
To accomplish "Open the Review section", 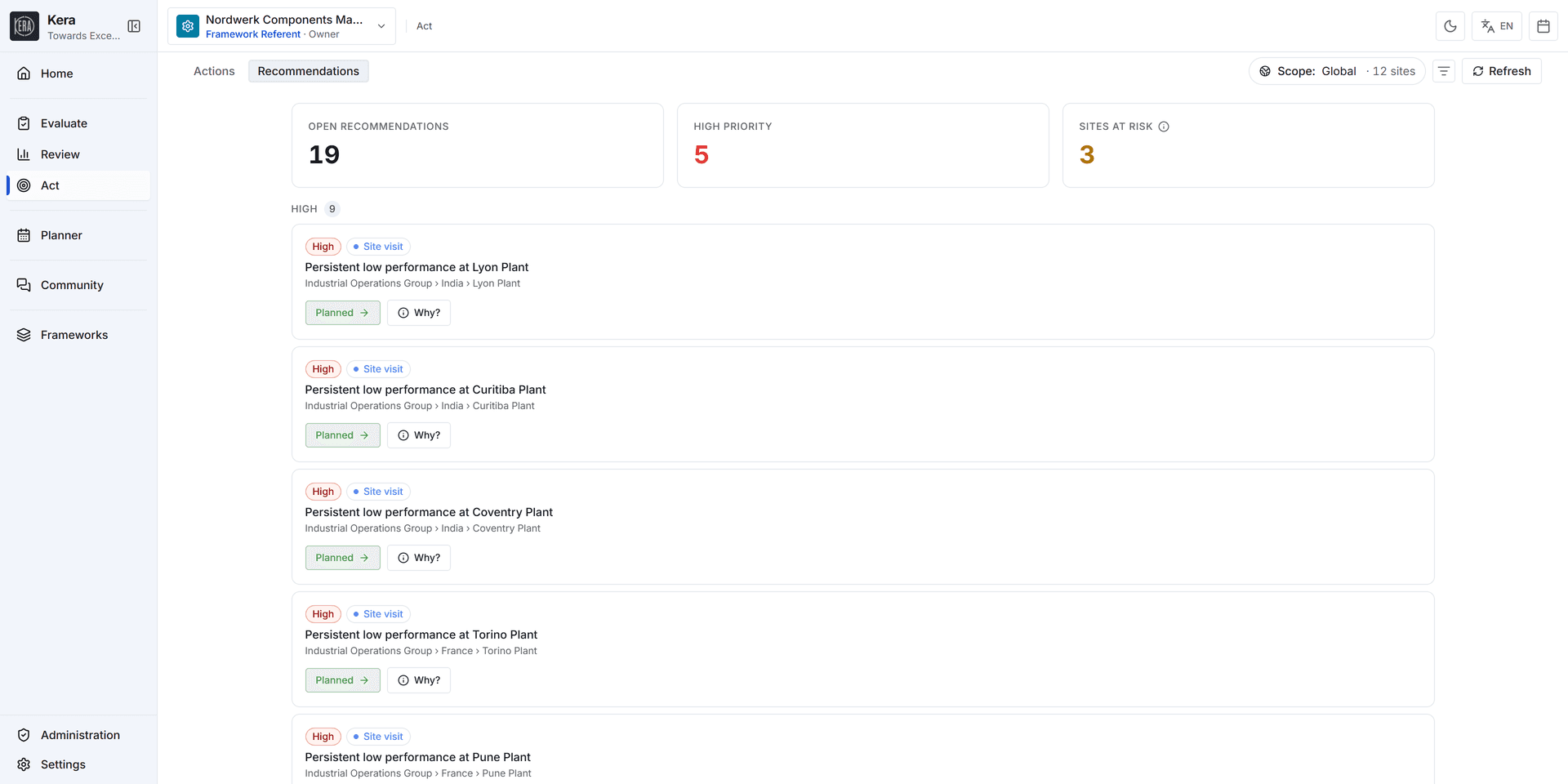I will (x=78, y=154).
